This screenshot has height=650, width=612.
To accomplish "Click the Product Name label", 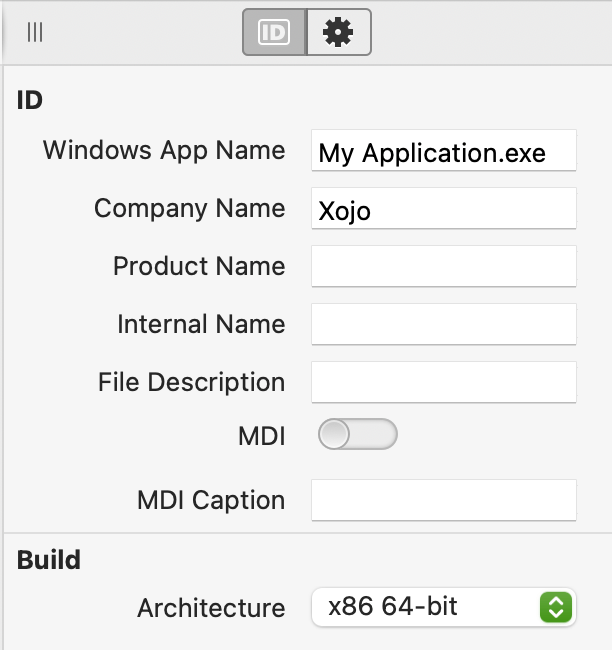I will pos(199,266).
